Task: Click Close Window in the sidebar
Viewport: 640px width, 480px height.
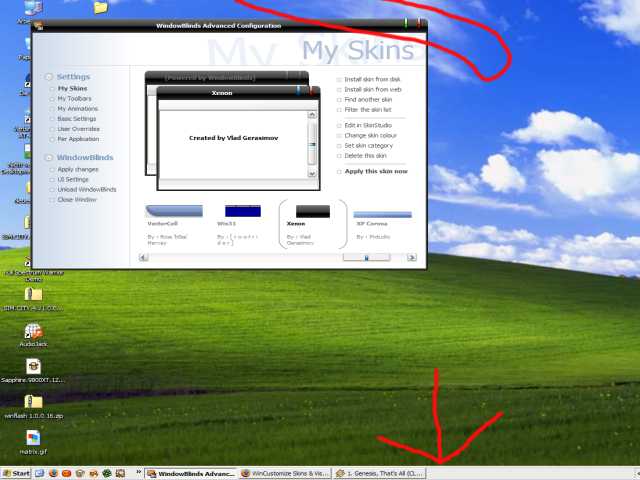Action: [x=77, y=200]
